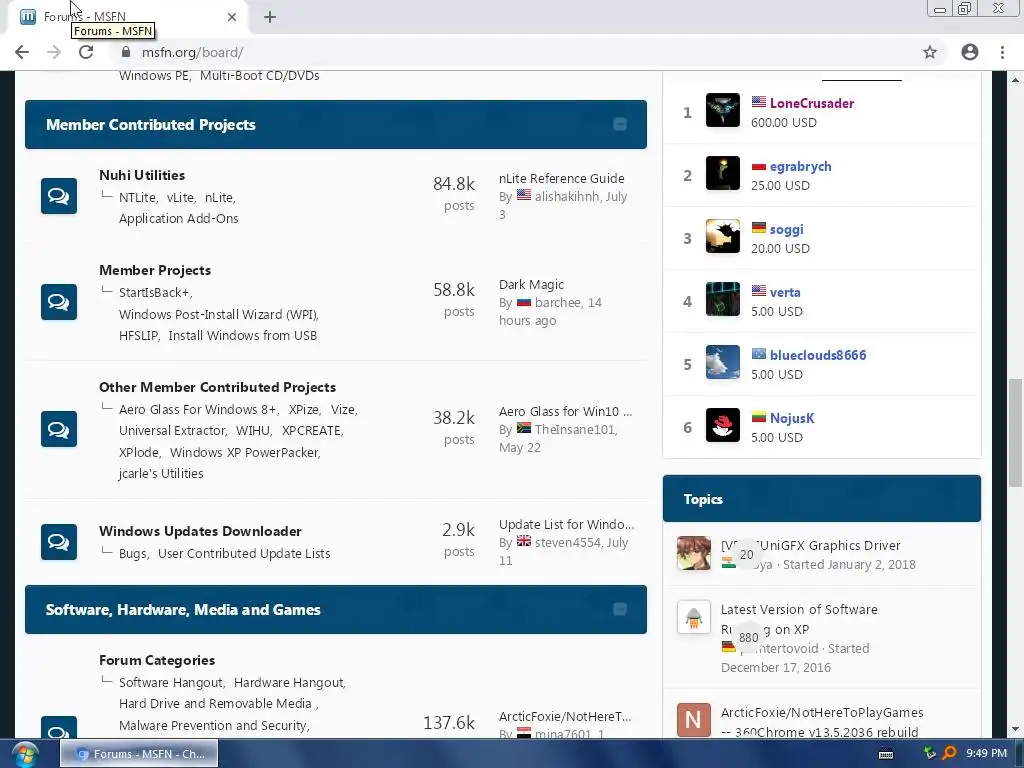This screenshot has width=1024, height=768.
Task: Click the Windows Updates Downloader forum icon
Action: point(59,542)
